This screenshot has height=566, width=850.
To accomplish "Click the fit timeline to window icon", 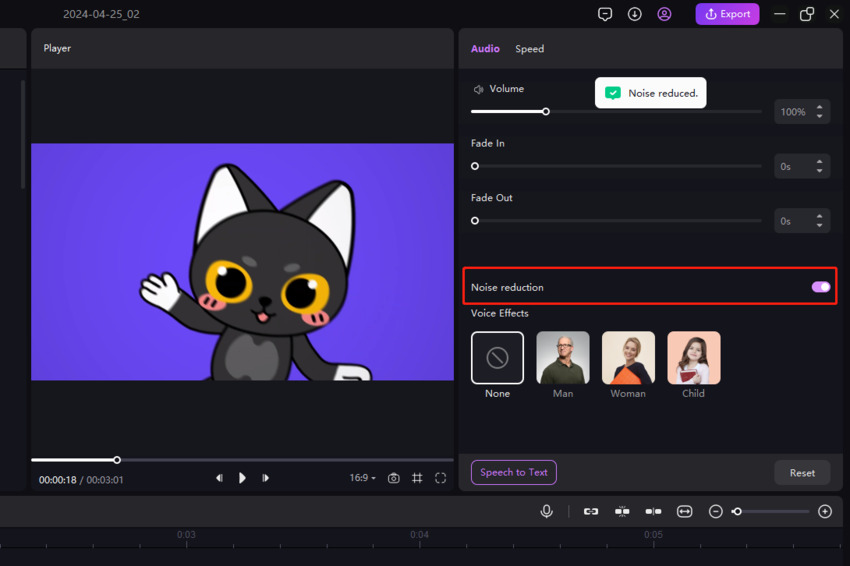I will coord(684,511).
